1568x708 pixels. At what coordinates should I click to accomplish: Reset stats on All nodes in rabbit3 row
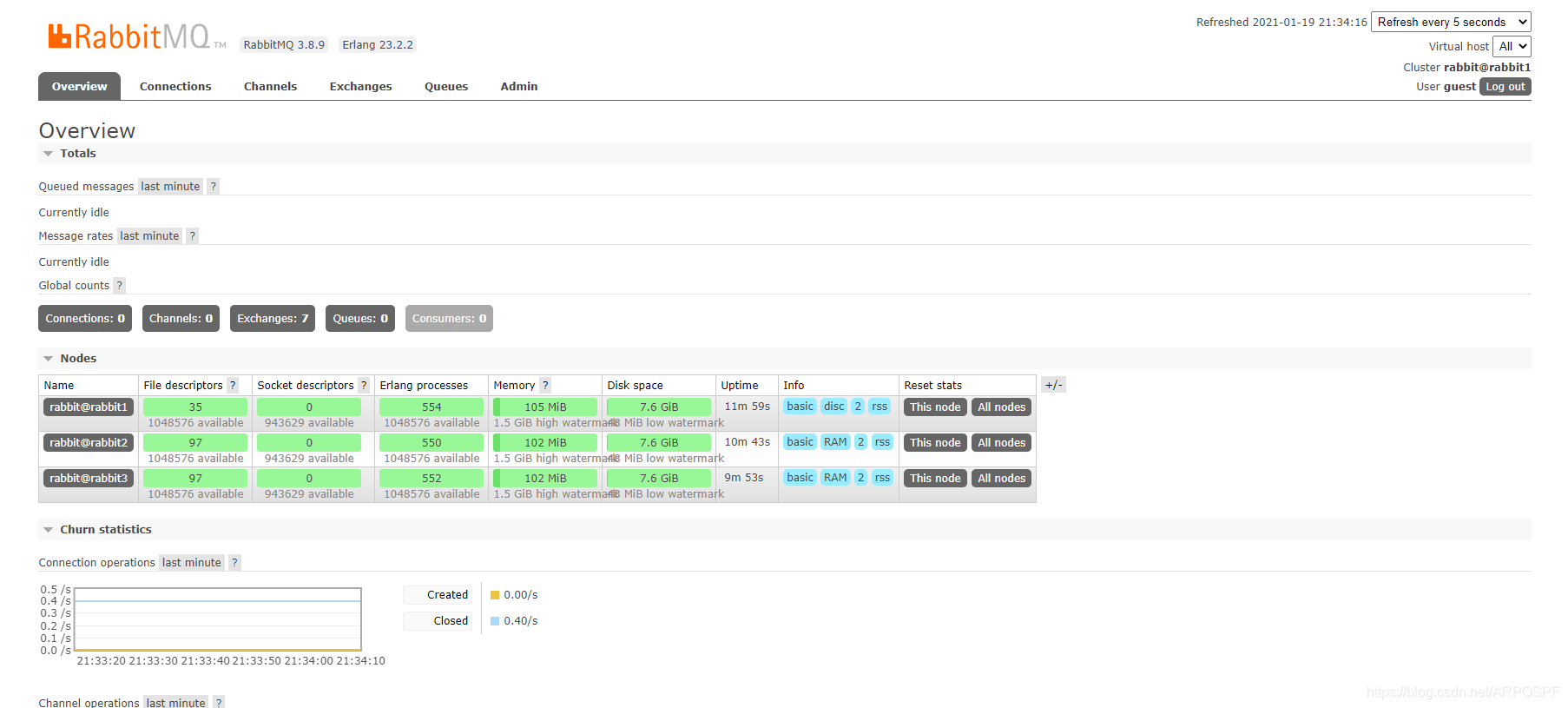[x=1001, y=478]
